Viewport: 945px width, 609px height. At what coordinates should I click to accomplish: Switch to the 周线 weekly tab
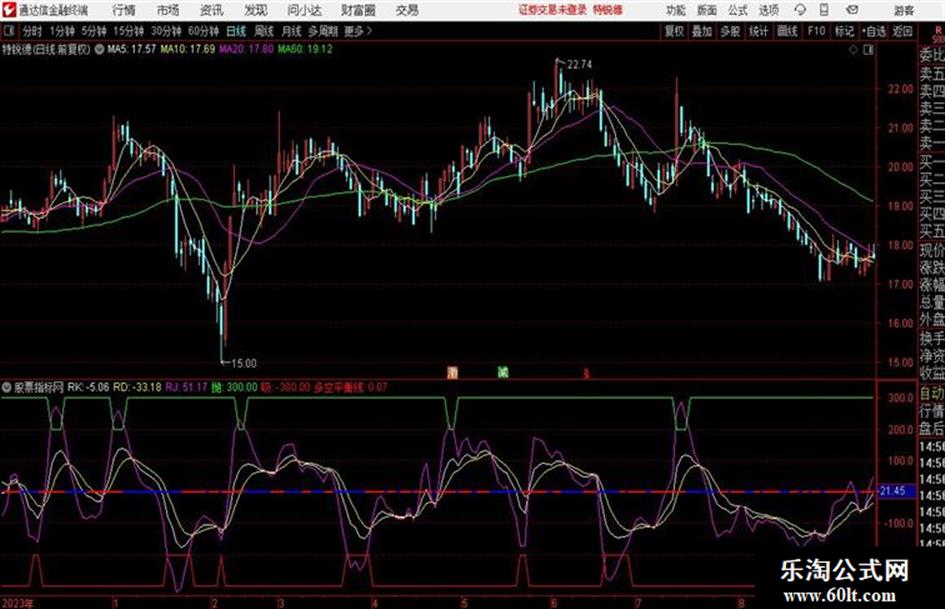coord(264,31)
